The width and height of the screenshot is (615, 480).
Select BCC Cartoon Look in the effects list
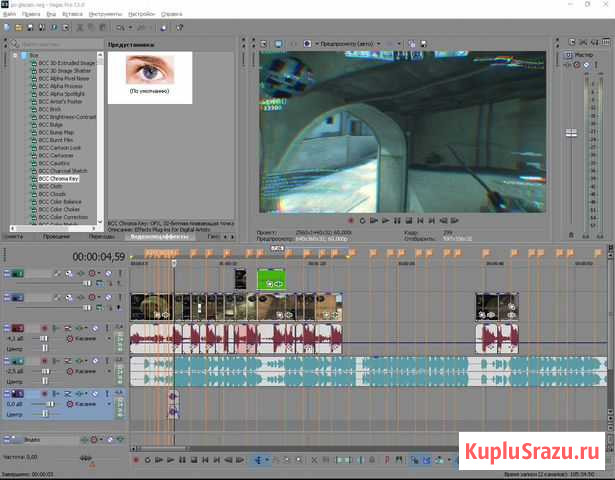(x=59, y=148)
